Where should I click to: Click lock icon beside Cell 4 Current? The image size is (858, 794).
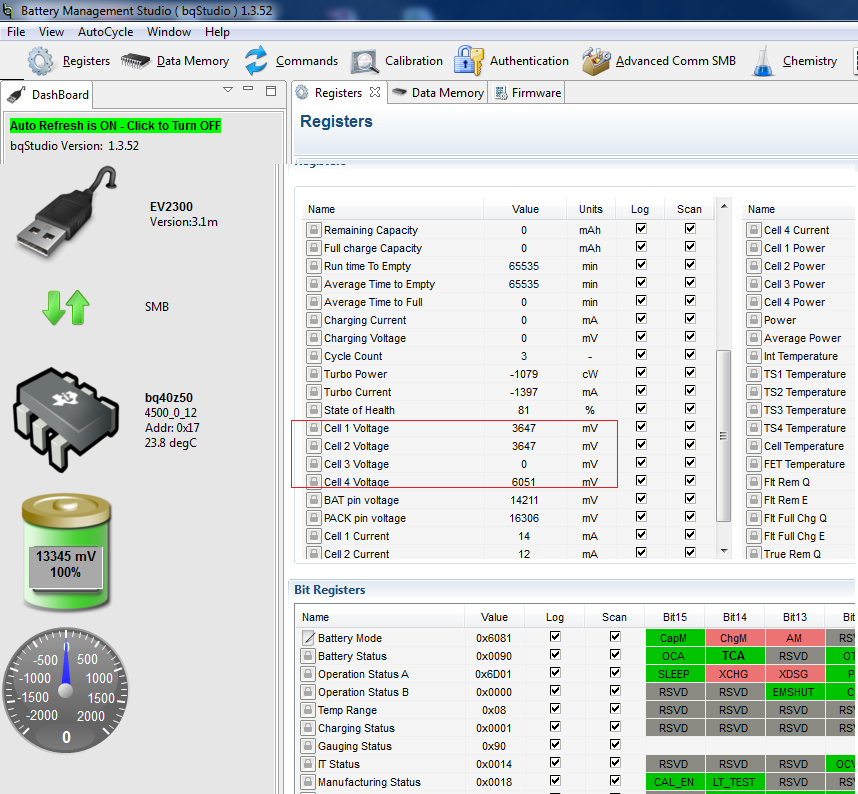[x=753, y=230]
